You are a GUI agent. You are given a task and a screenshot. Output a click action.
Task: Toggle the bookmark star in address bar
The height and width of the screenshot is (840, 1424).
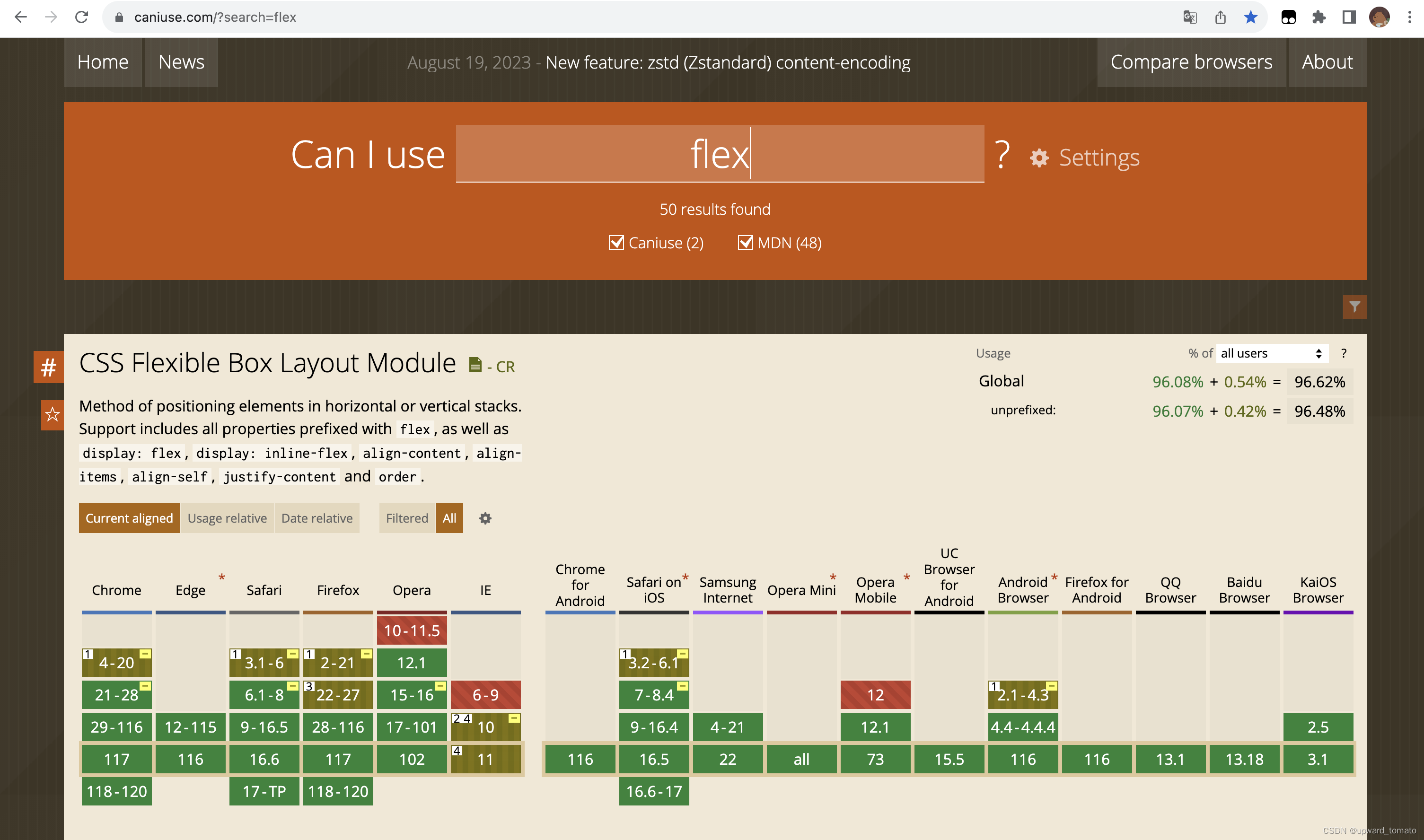pyautogui.click(x=1251, y=17)
